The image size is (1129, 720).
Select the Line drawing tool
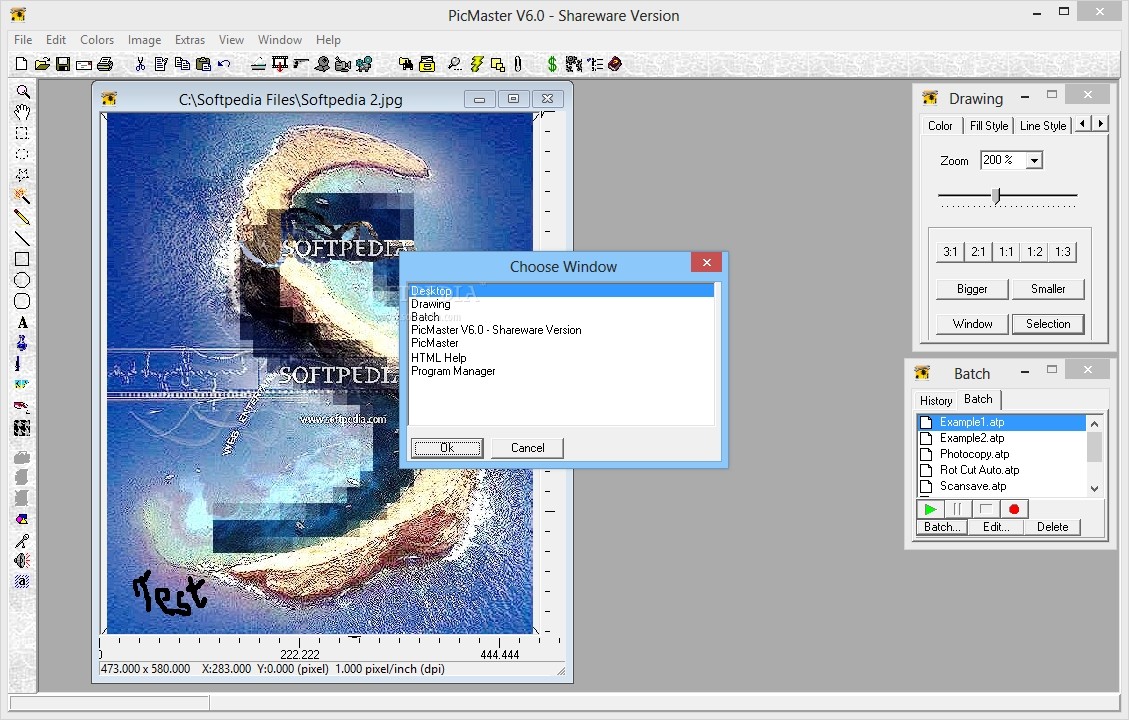point(22,238)
